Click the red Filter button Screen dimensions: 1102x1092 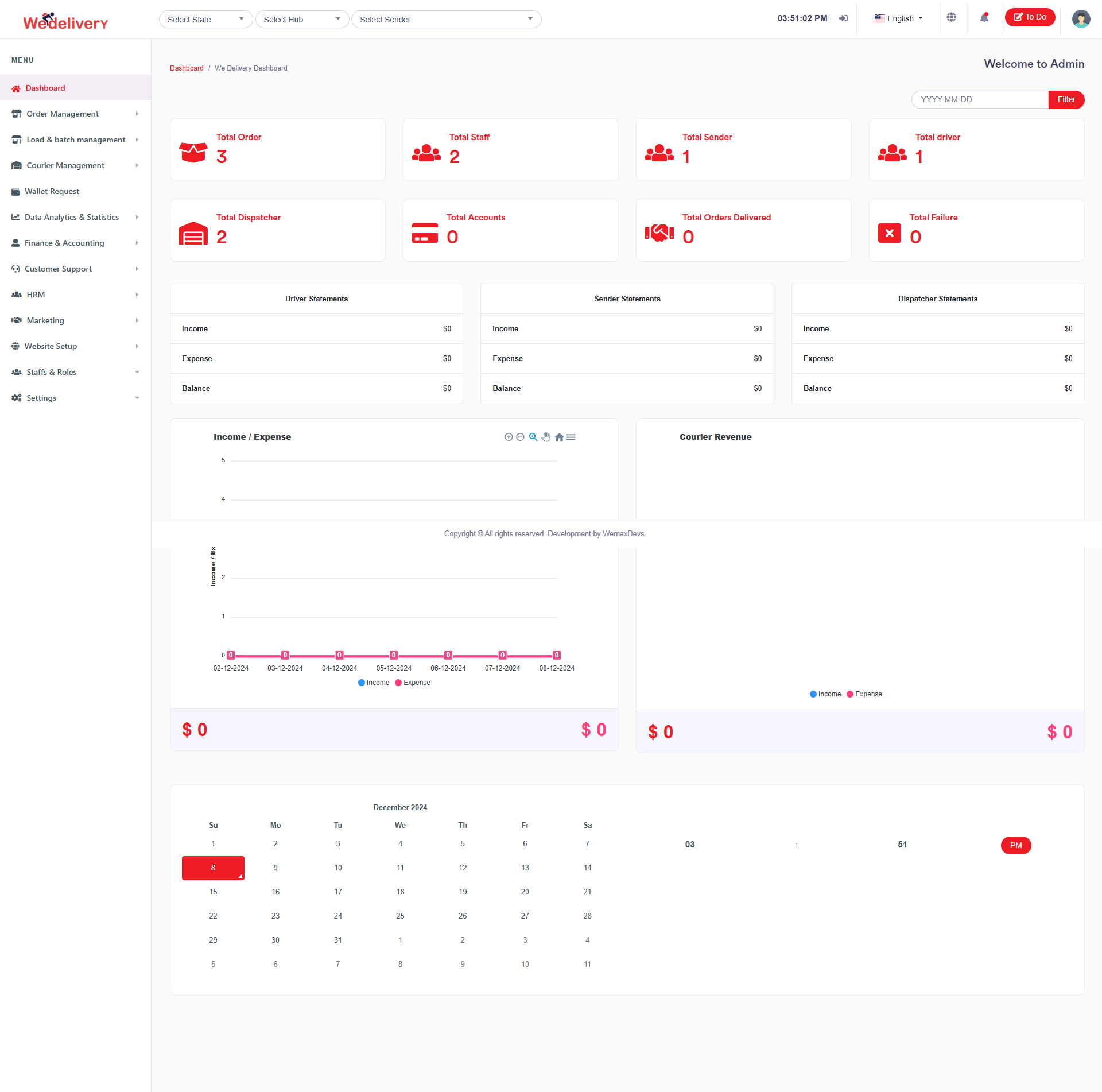(1066, 99)
